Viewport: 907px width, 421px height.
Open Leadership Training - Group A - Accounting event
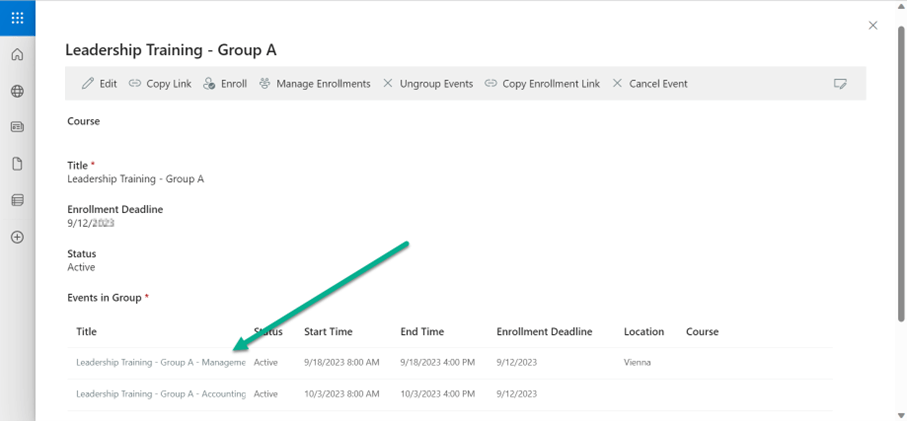[160, 394]
